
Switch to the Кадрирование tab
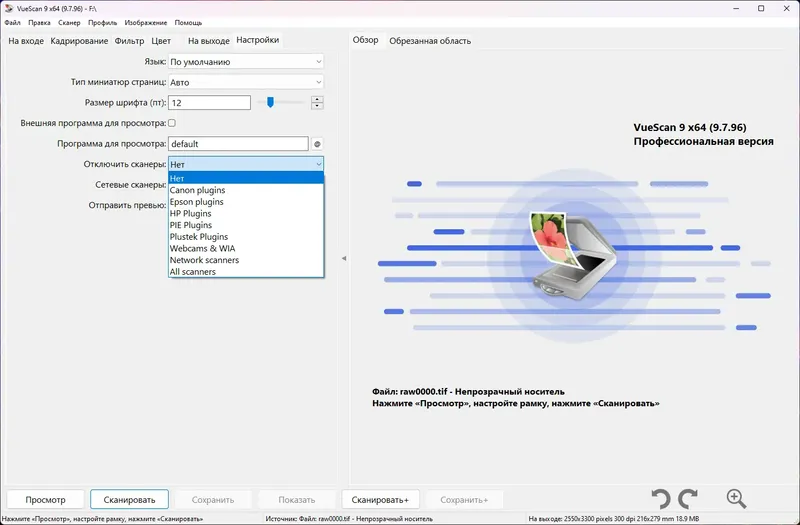pyautogui.click(x=79, y=41)
